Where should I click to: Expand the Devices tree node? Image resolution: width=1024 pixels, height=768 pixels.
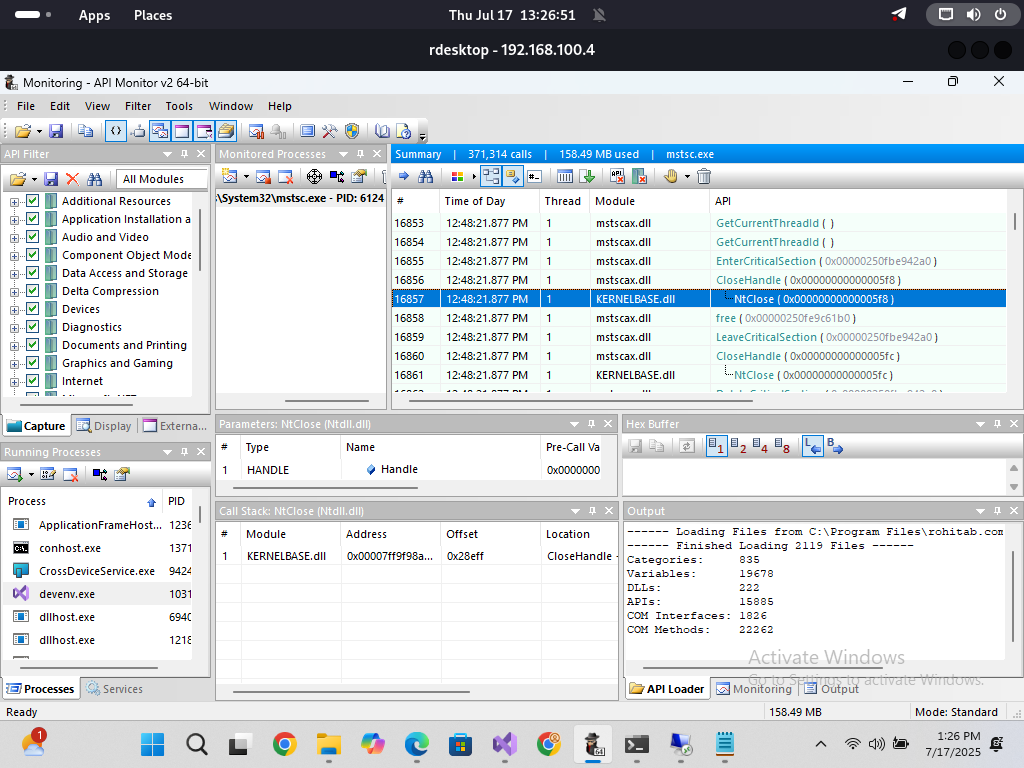[15, 309]
